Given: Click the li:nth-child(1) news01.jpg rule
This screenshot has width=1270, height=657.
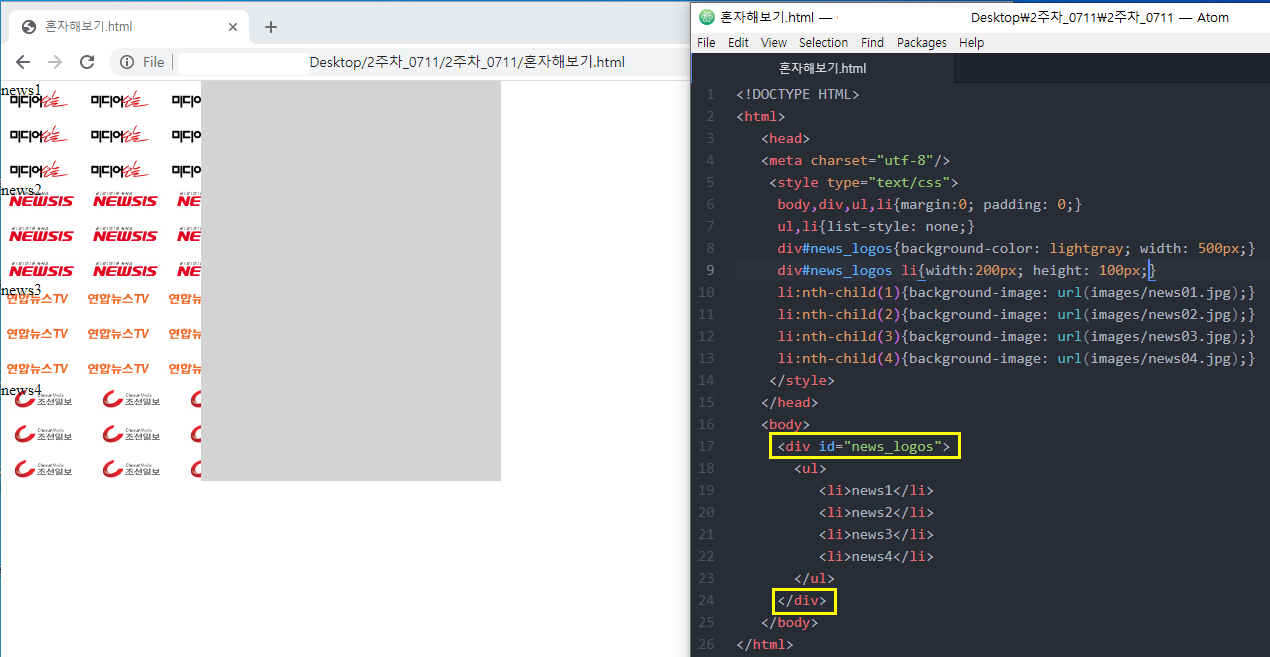Looking at the screenshot, I should 1016,292.
